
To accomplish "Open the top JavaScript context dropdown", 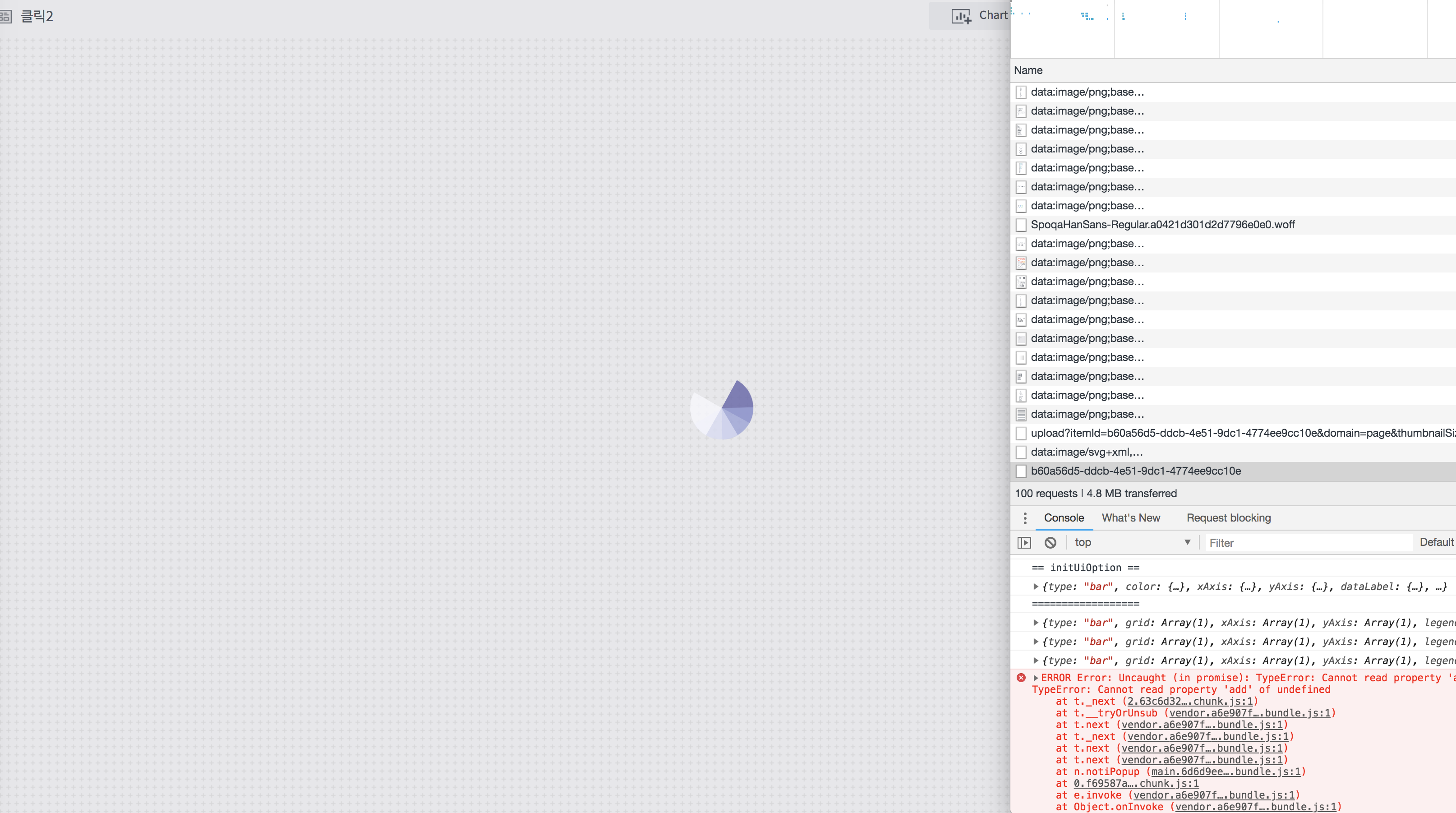I will (1132, 542).
